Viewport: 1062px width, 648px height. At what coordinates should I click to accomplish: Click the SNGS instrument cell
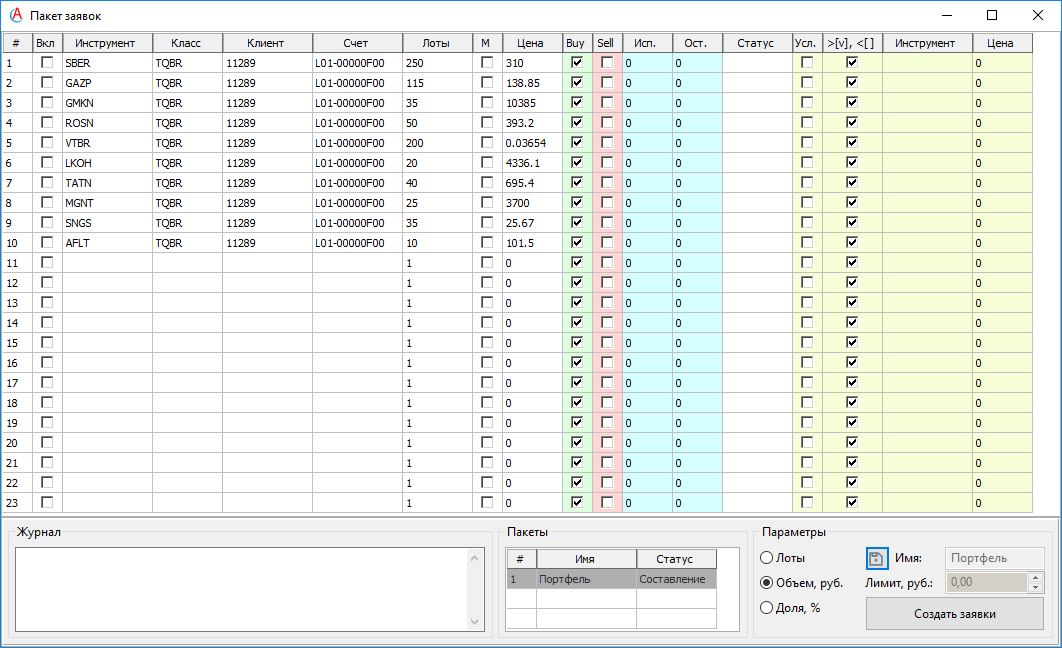107,223
